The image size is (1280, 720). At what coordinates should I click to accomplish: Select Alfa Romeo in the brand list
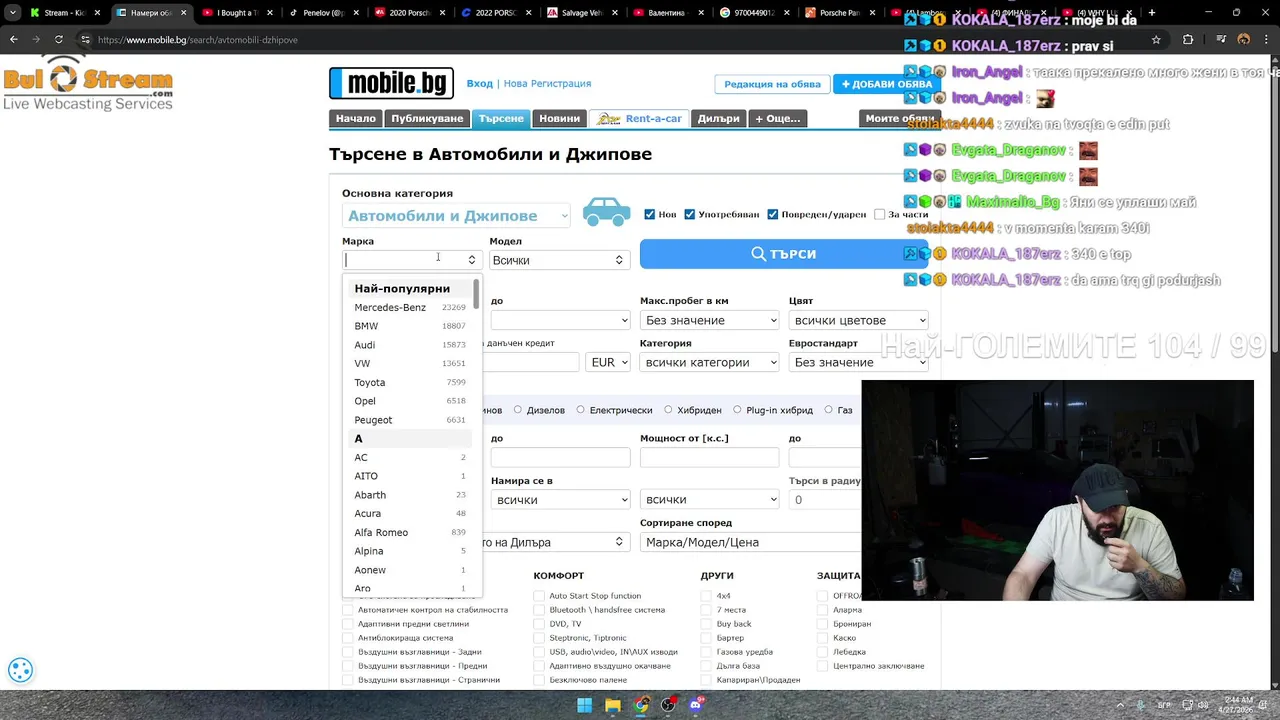pos(409,532)
